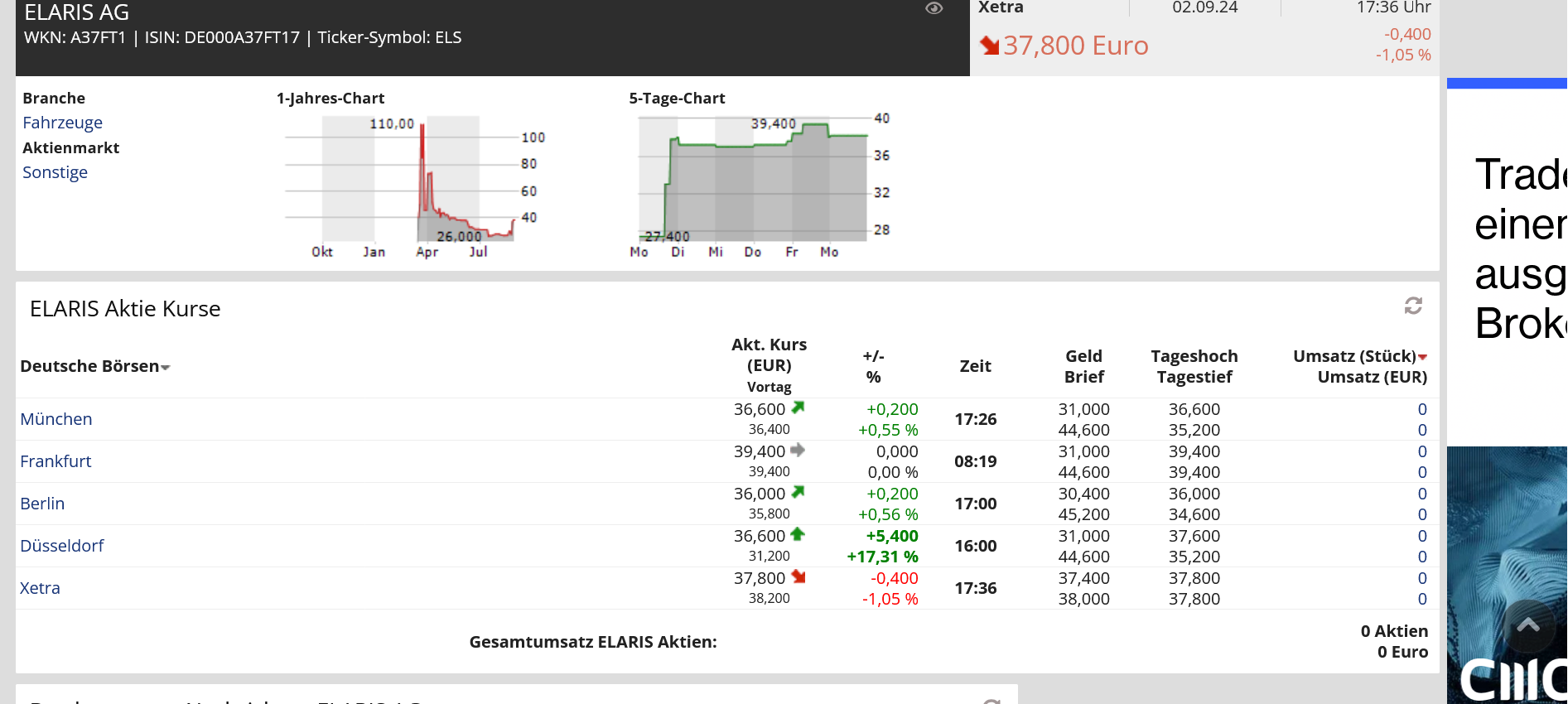Screen dimensions: 1568x704
Task: Select the Frankfurt exchange link
Action: click(x=55, y=461)
